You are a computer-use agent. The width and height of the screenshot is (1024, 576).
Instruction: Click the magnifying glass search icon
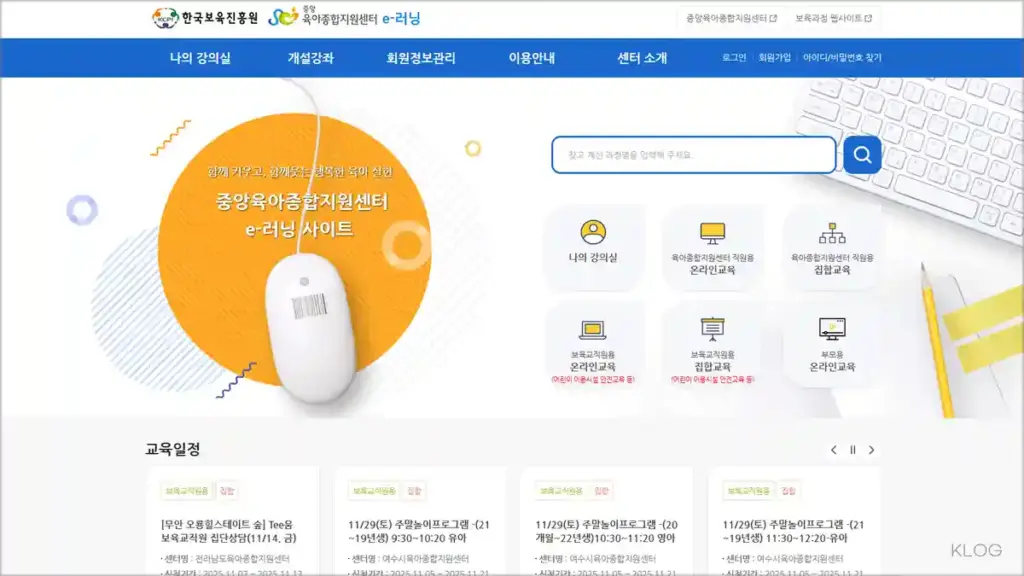click(860, 155)
